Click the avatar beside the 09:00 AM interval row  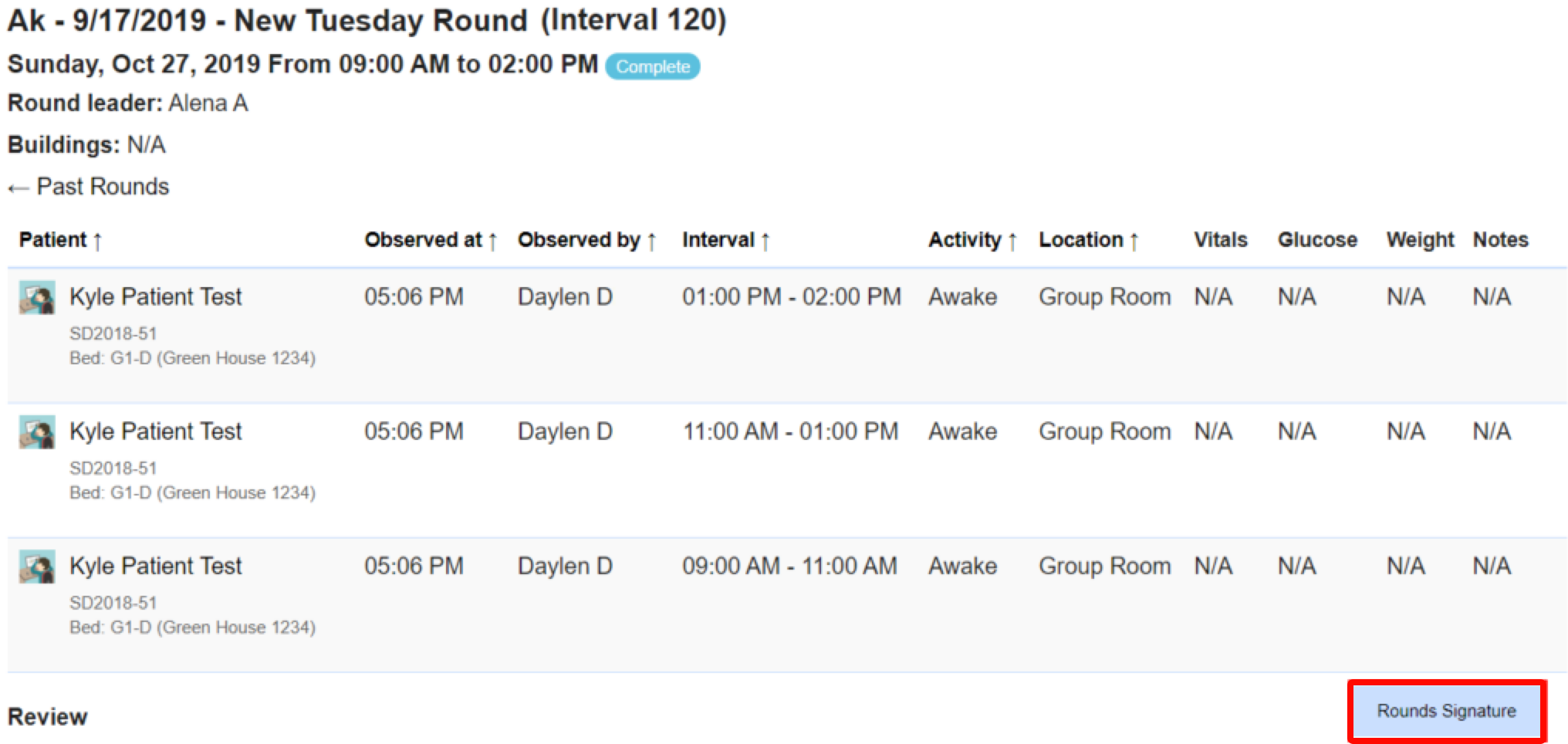pyautogui.click(x=39, y=565)
